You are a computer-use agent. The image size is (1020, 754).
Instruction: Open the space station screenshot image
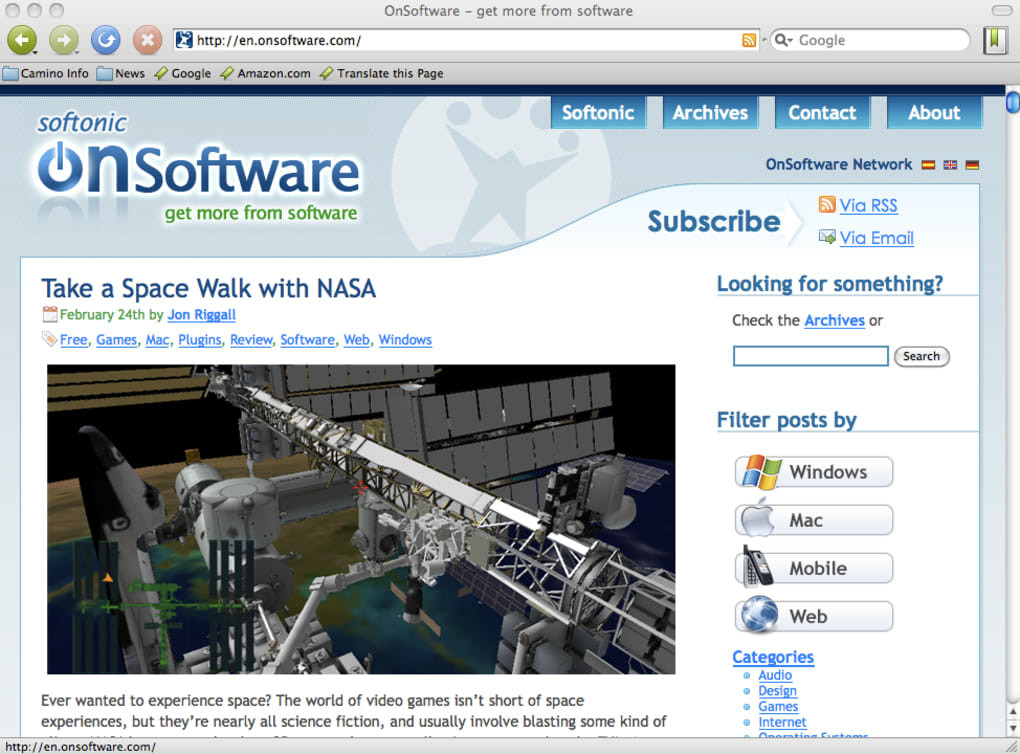coord(361,519)
